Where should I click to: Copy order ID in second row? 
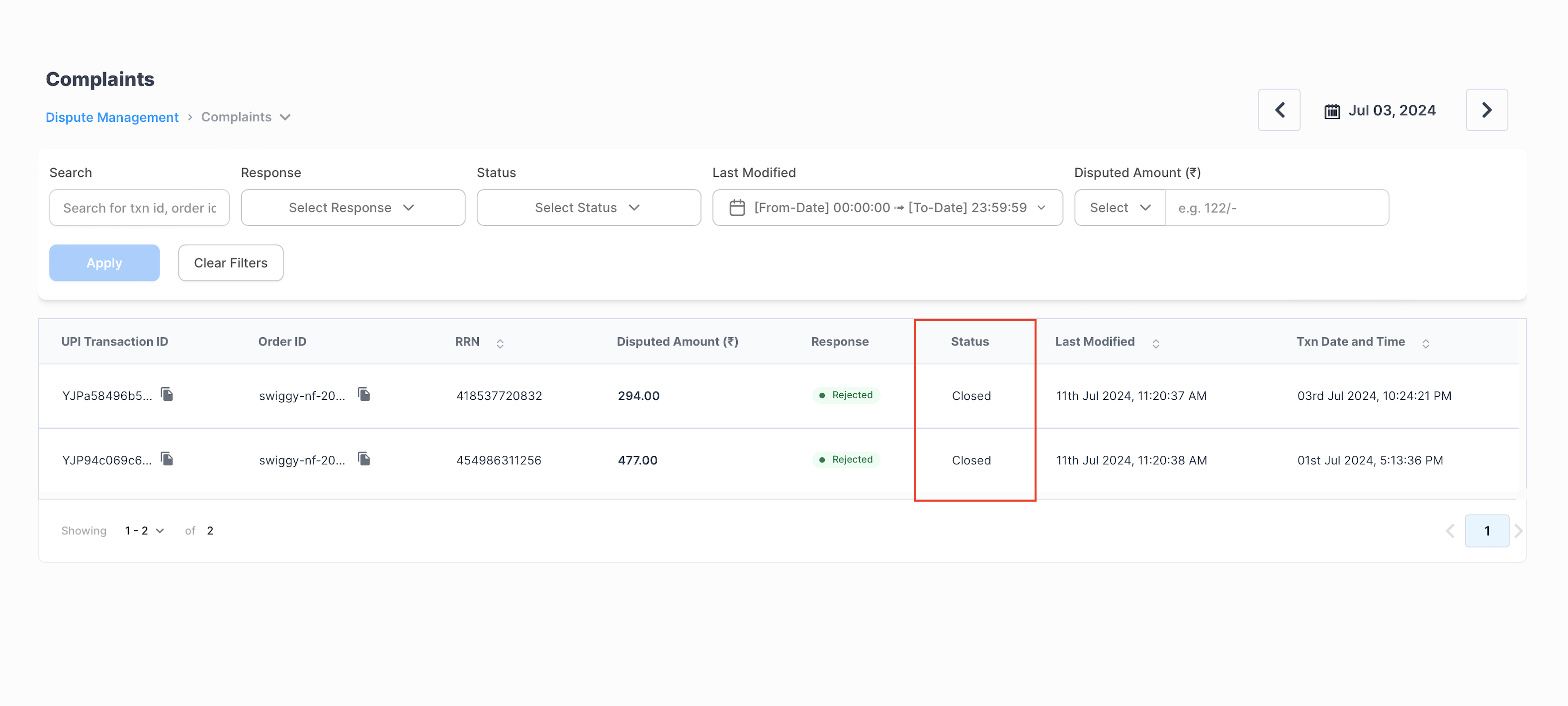[x=364, y=459]
